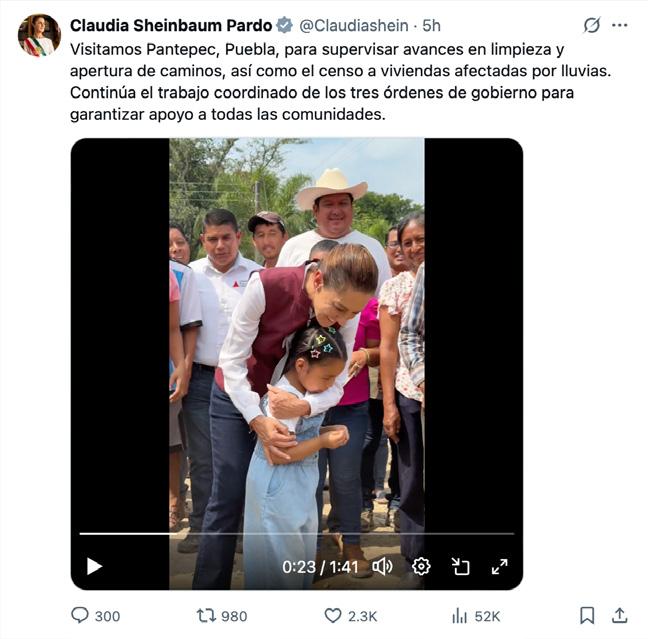Open video settings gear icon

coord(421,566)
